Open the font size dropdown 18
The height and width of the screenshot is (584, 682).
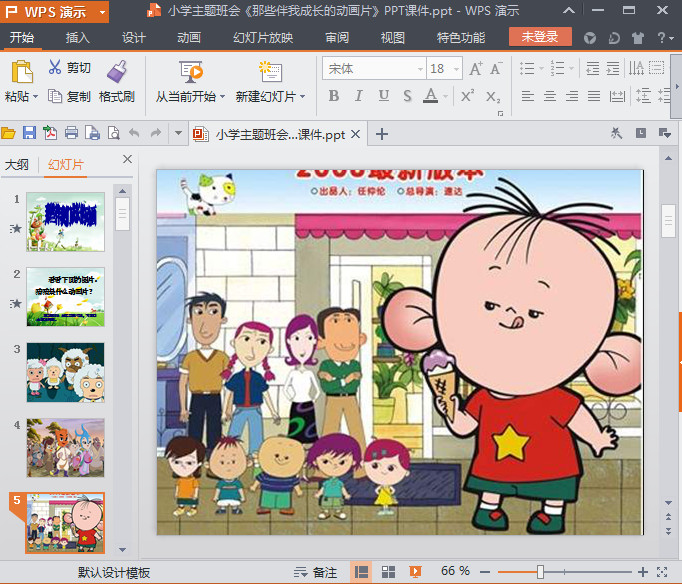click(x=456, y=69)
